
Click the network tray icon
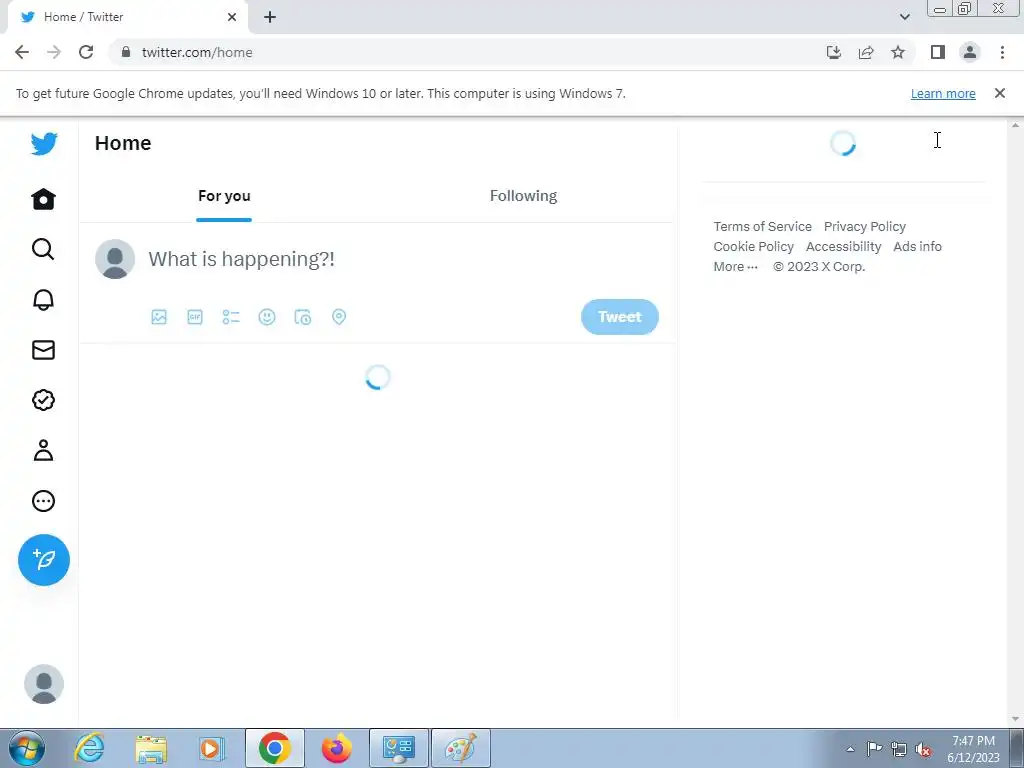tap(899, 749)
